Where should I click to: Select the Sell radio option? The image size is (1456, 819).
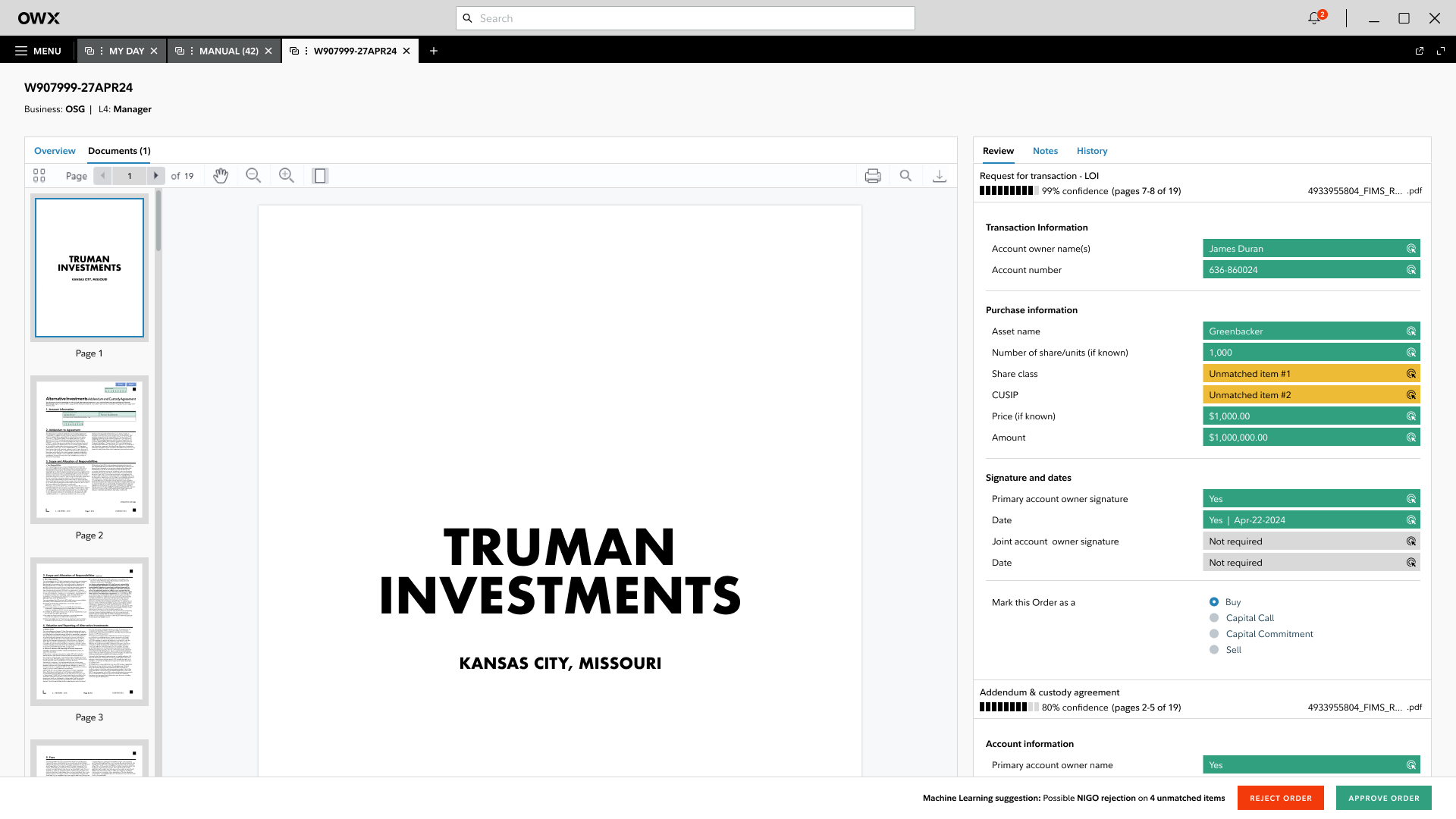[1214, 650]
